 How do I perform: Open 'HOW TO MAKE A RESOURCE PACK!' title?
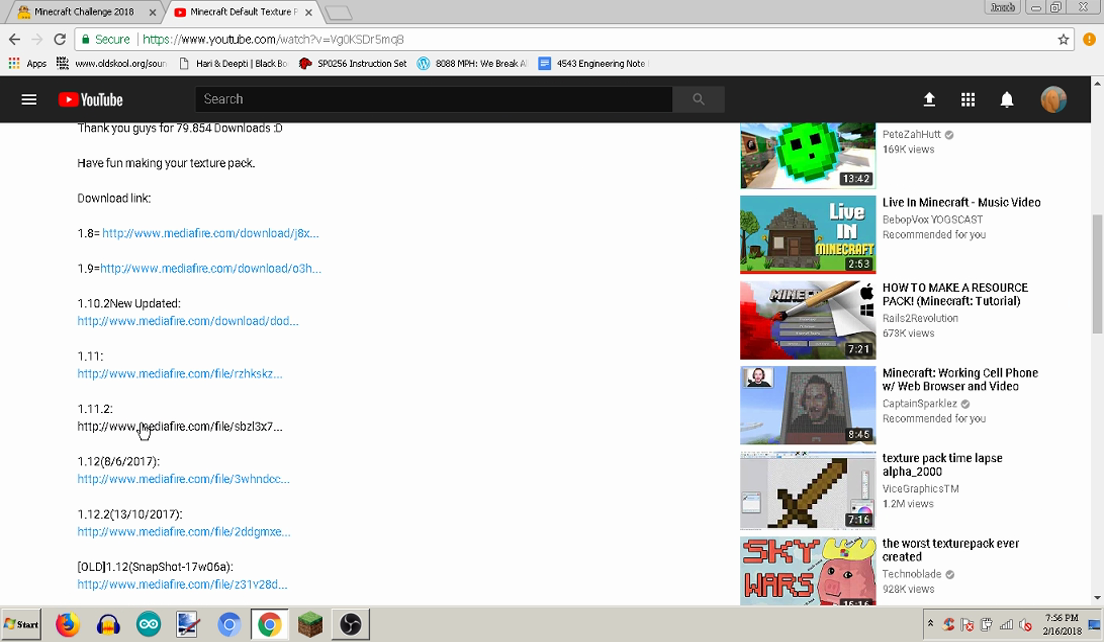click(x=955, y=294)
